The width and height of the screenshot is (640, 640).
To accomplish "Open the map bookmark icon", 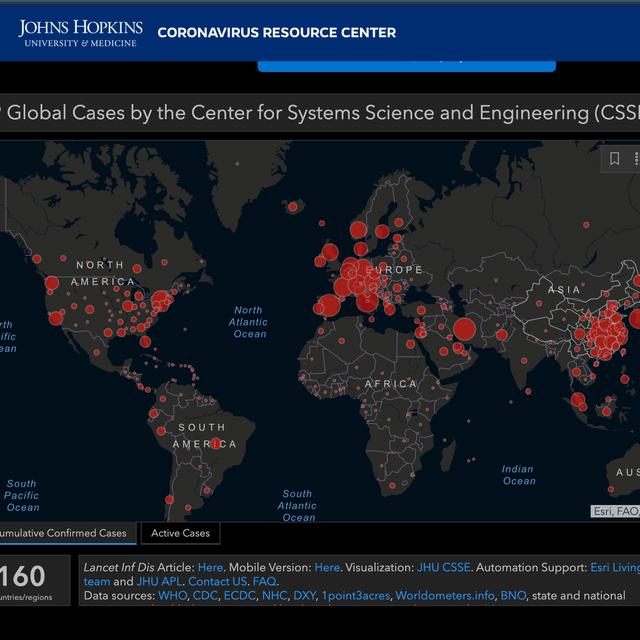I will tap(614, 159).
